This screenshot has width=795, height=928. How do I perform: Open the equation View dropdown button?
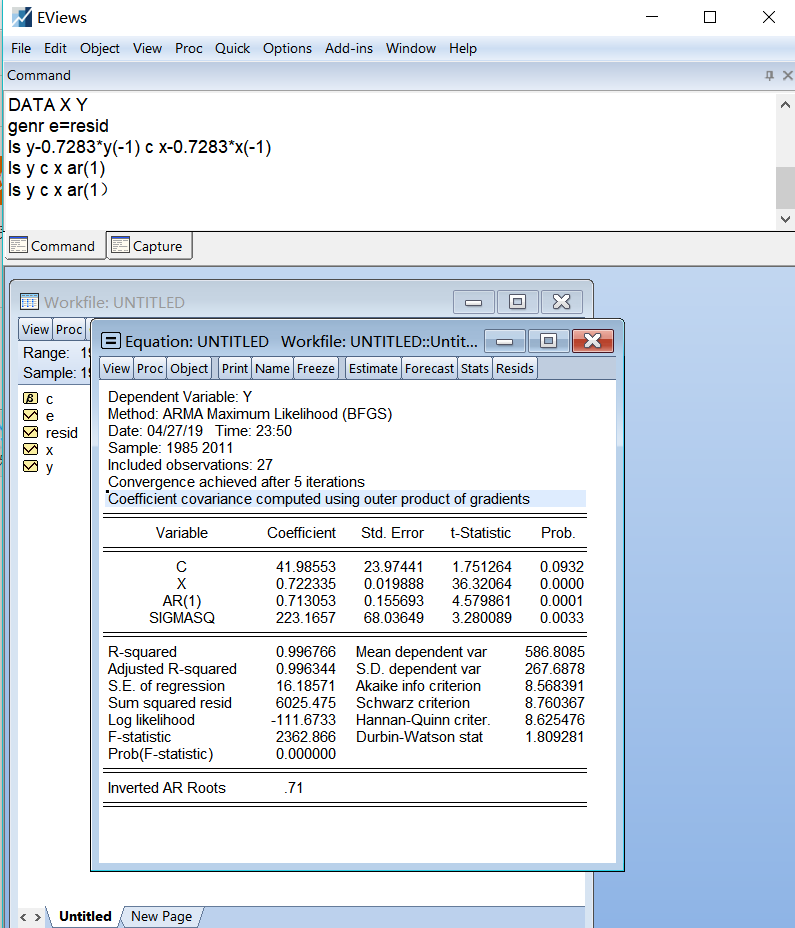pyautogui.click(x=117, y=368)
